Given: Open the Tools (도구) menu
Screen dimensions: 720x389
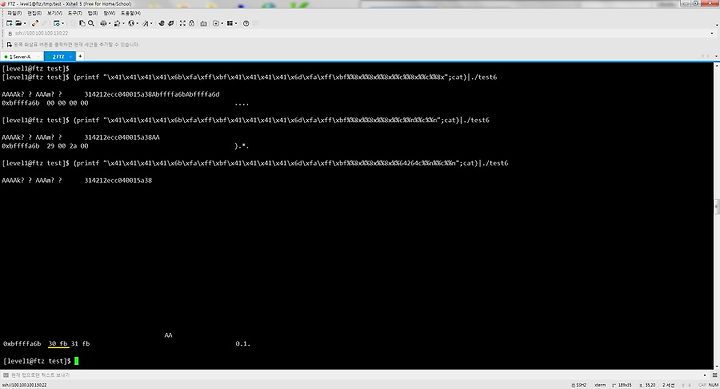Looking at the screenshot, I should point(75,13).
